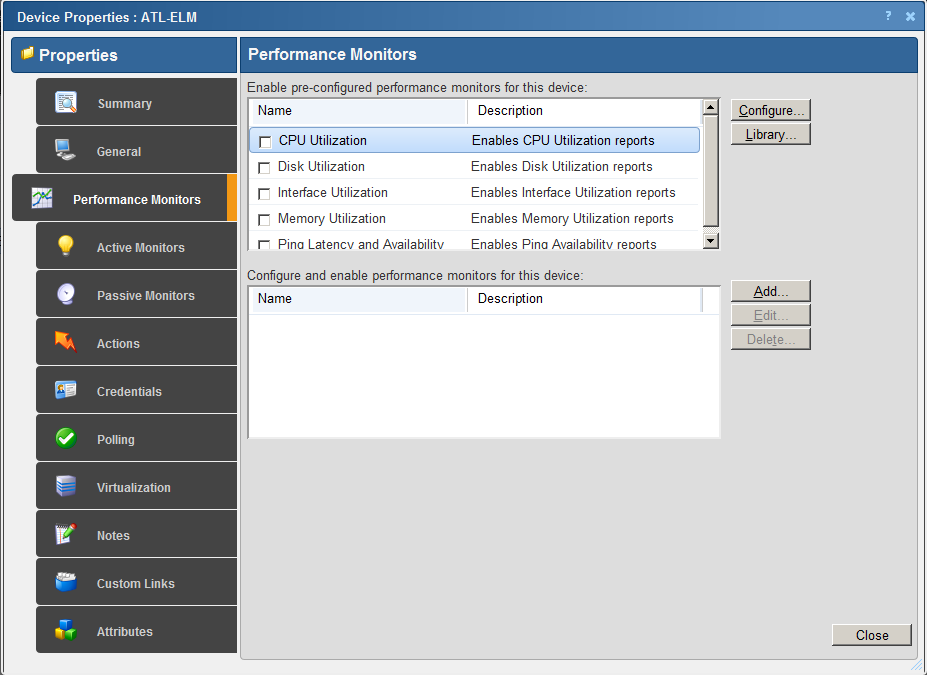The height and width of the screenshot is (675, 927).
Task: Click the Summary magnifier icon
Action: (x=66, y=102)
